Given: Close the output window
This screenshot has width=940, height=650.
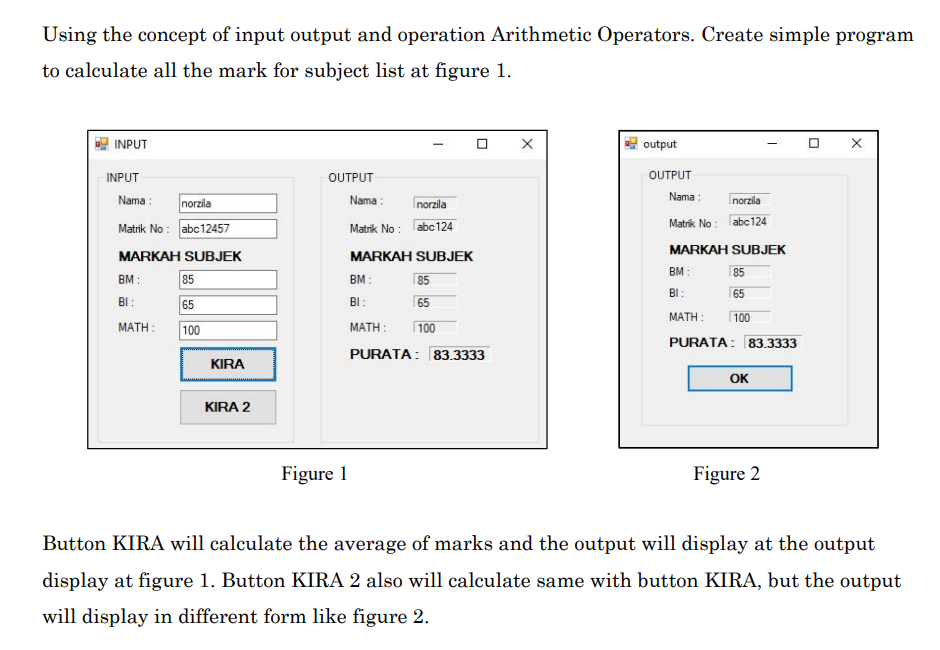Looking at the screenshot, I should tap(857, 143).
